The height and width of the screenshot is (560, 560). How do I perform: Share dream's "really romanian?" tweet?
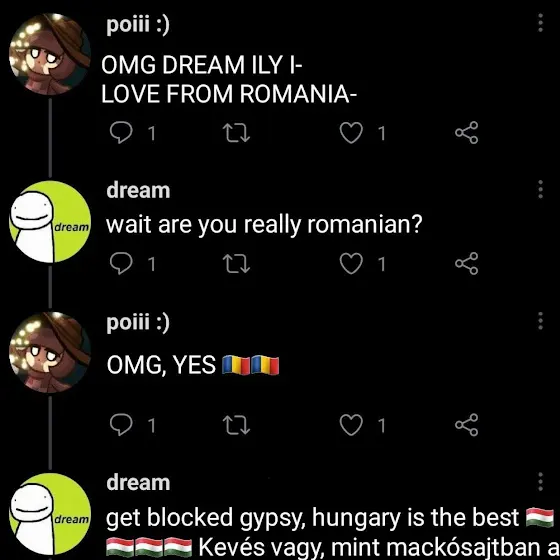[466, 263]
